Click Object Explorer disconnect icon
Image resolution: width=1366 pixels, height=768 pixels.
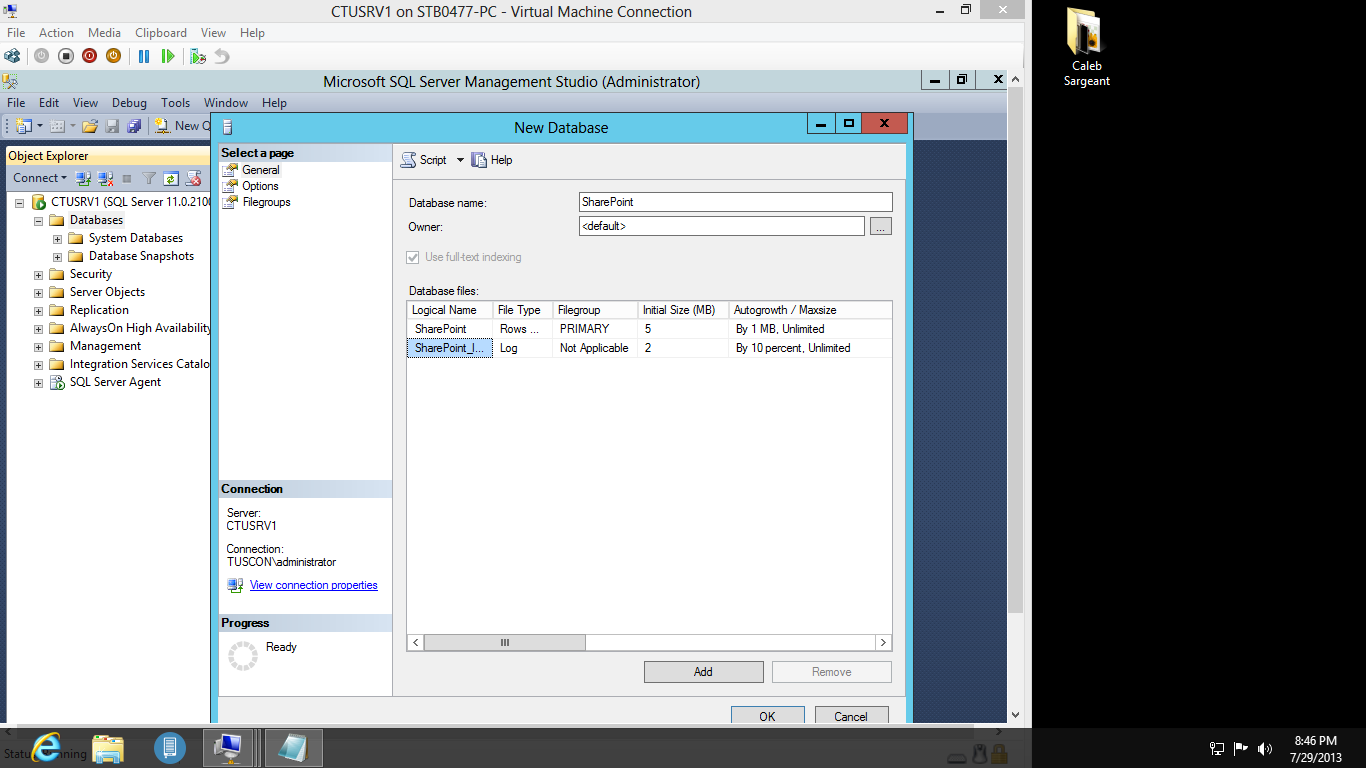click(x=105, y=178)
